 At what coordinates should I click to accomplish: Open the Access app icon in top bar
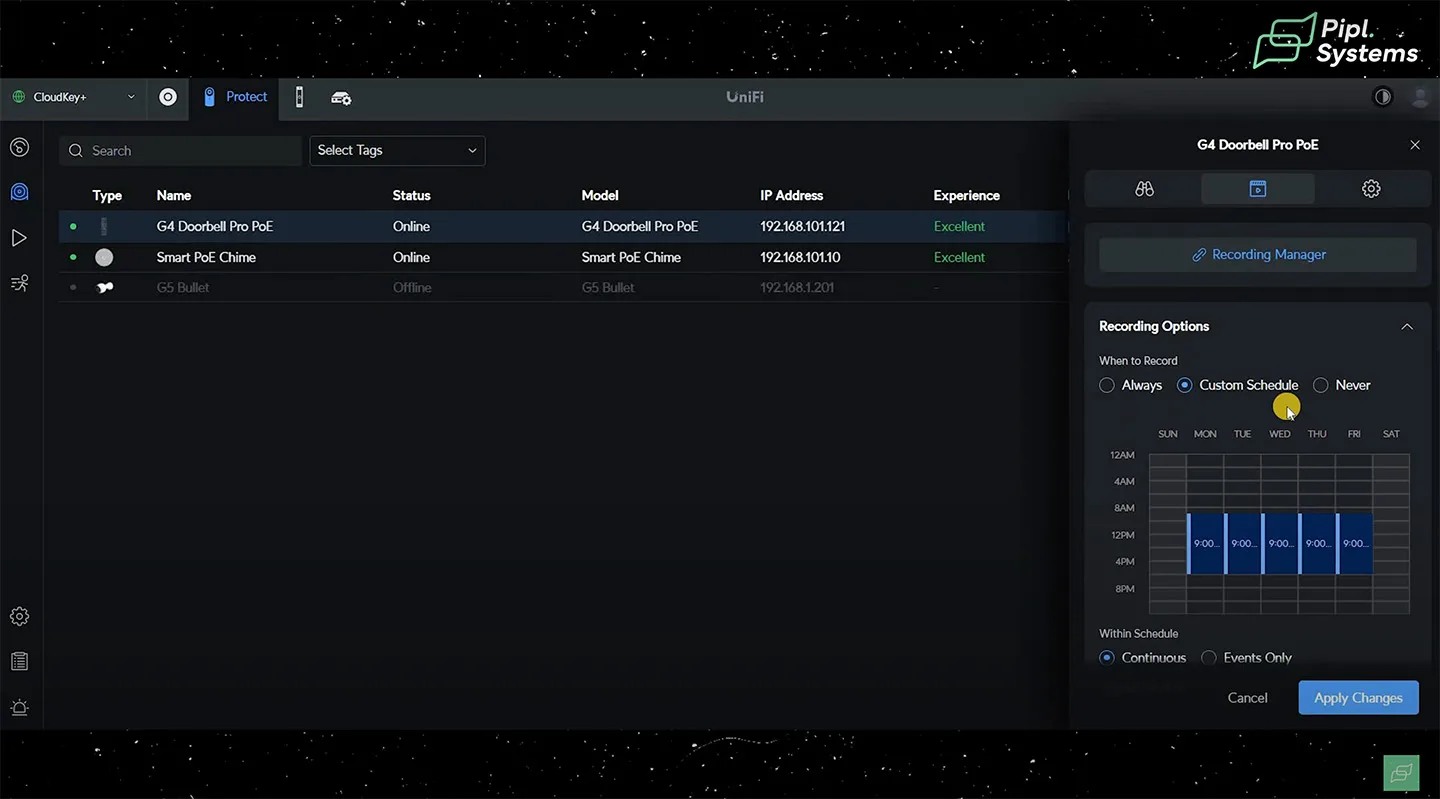299,97
